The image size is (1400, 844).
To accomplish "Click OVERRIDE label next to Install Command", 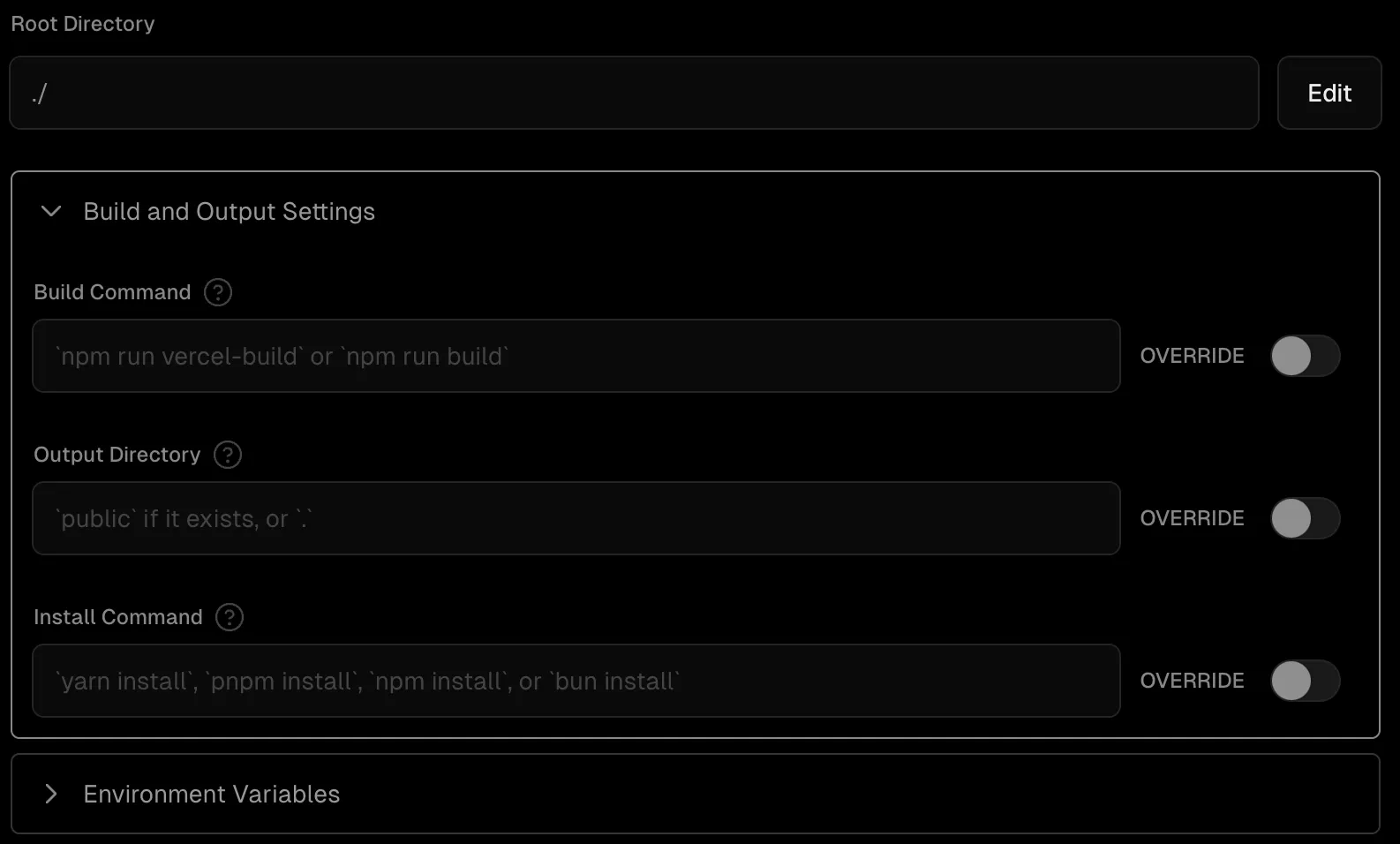I will (x=1192, y=681).
